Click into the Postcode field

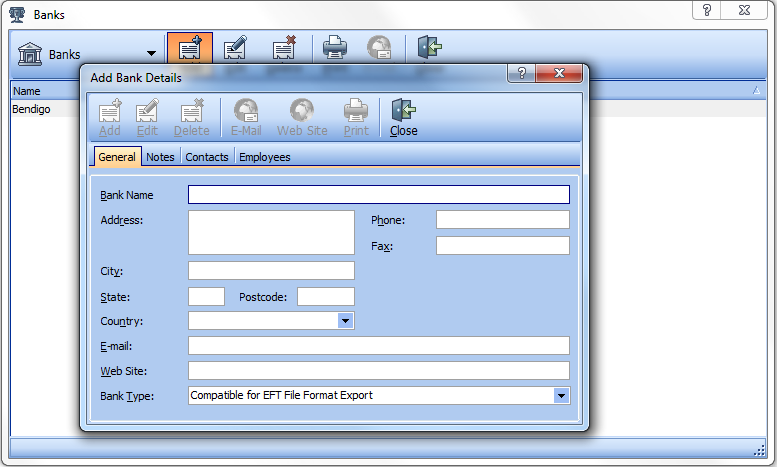[326, 296]
